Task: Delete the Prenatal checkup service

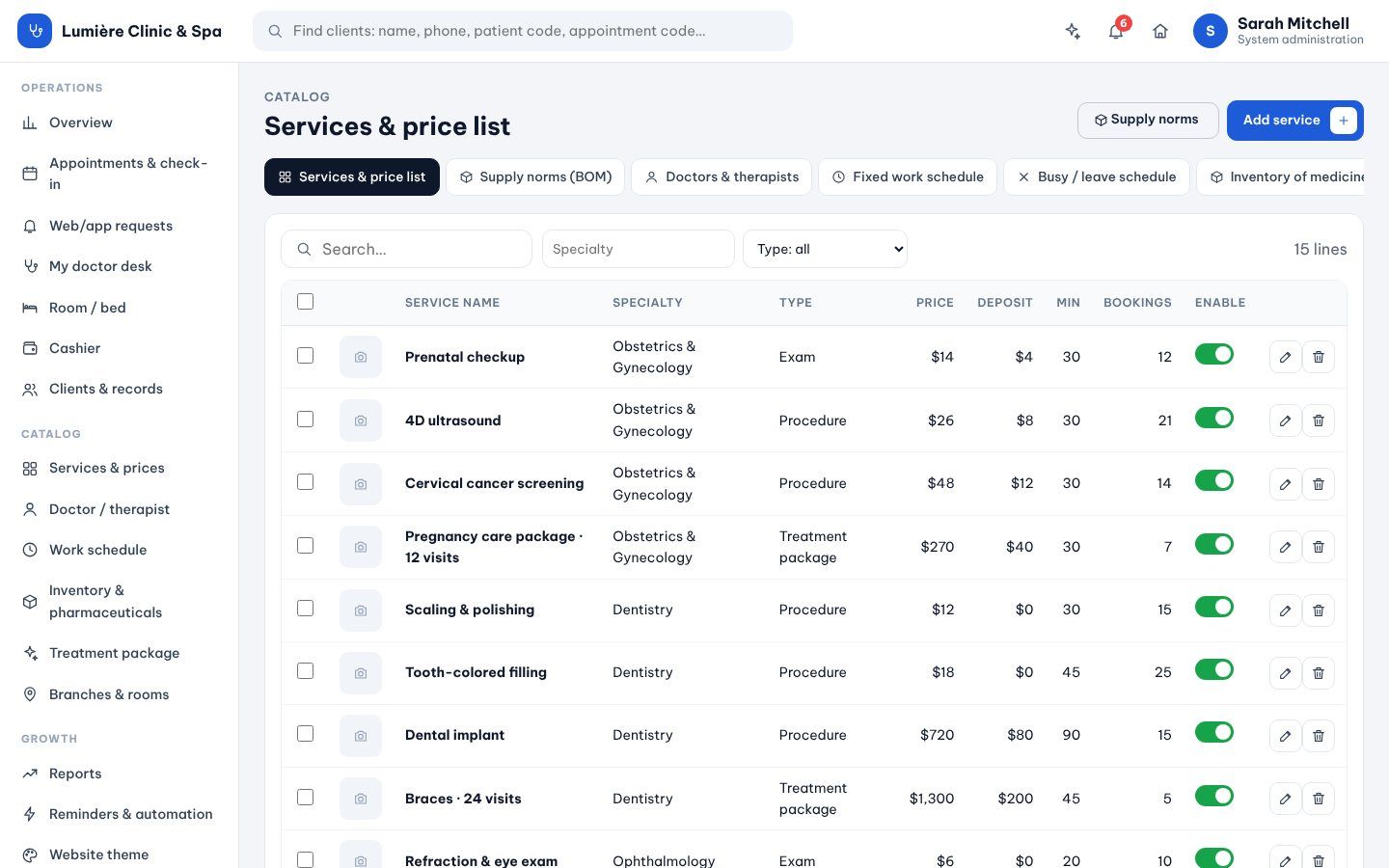Action: click(1319, 357)
